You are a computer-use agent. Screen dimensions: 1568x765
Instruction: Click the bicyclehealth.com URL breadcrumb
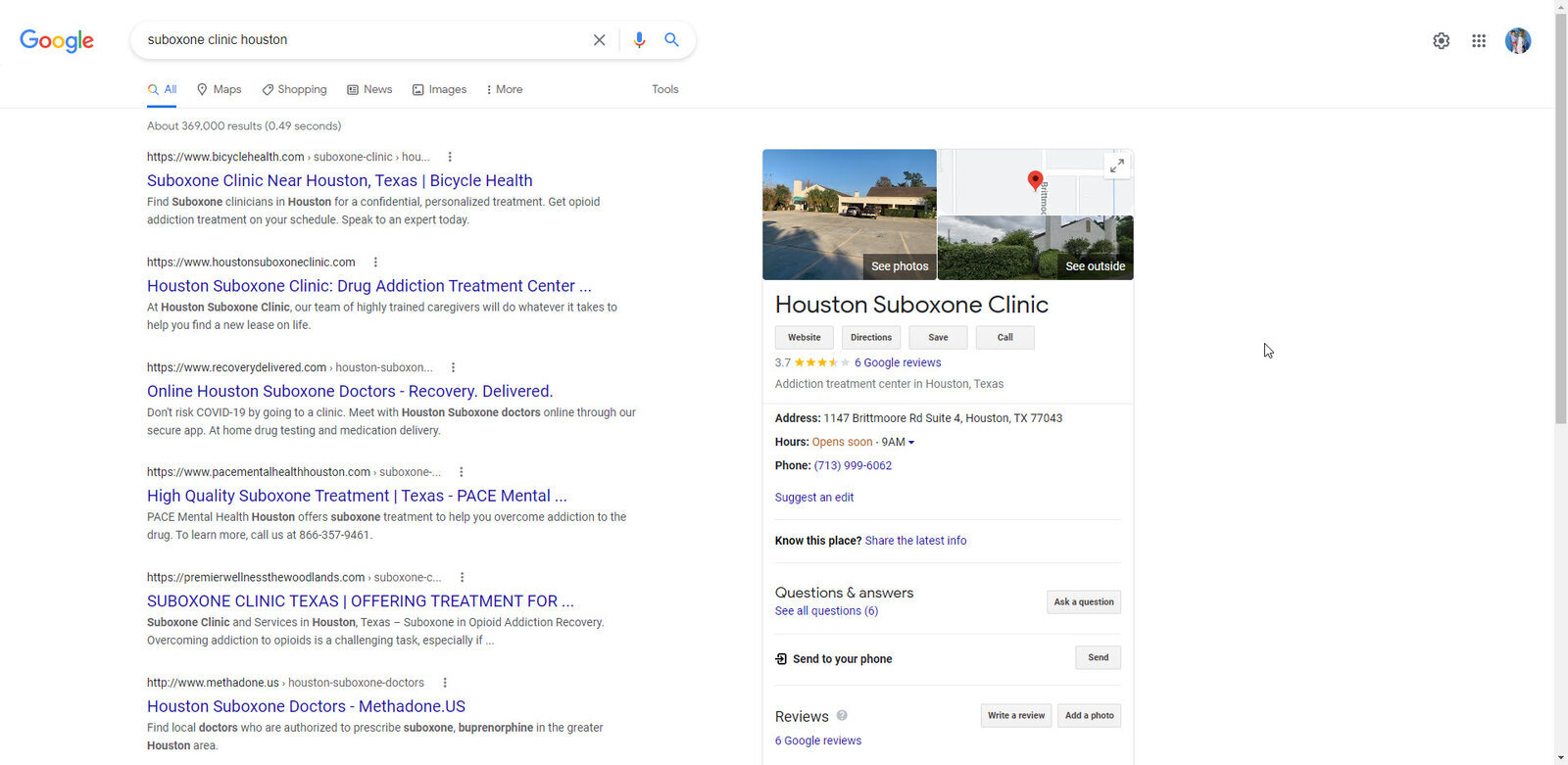coord(288,157)
